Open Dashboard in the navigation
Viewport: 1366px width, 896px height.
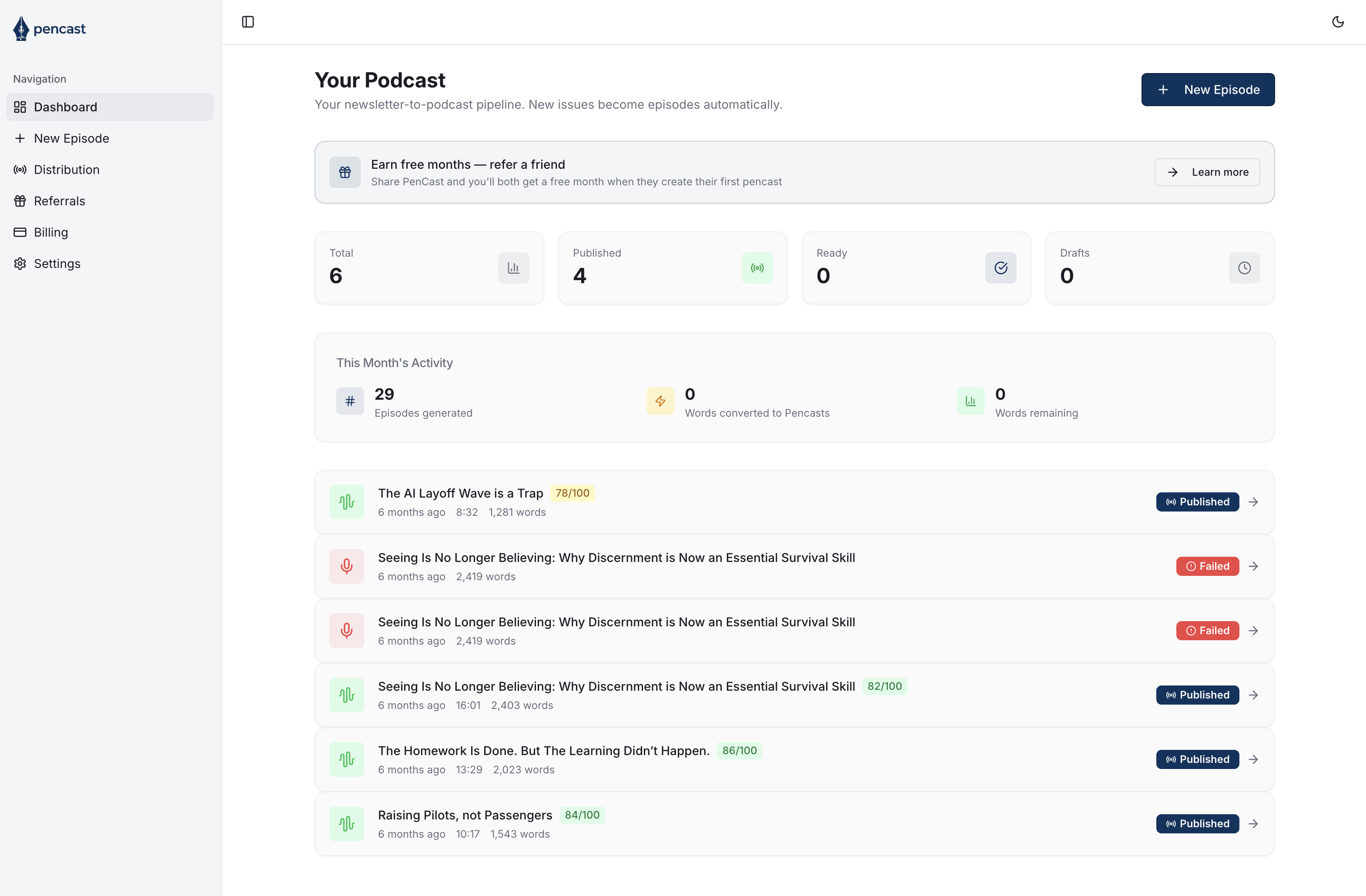point(110,107)
